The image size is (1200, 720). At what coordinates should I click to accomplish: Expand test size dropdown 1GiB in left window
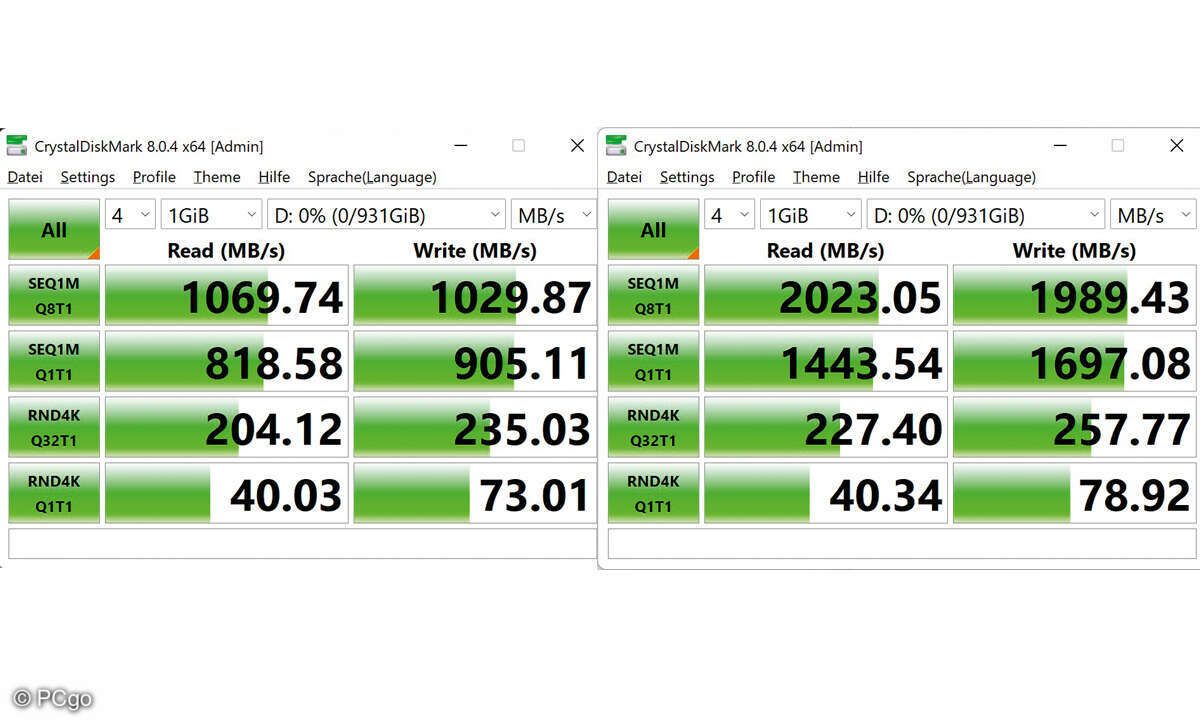pyautogui.click(x=211, y=215)
